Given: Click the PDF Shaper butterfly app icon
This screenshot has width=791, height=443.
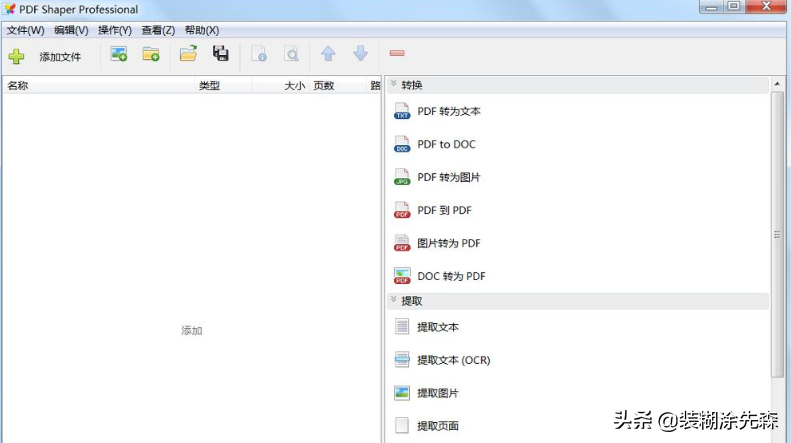Looking at the screenshot, I should coord(9,9).
